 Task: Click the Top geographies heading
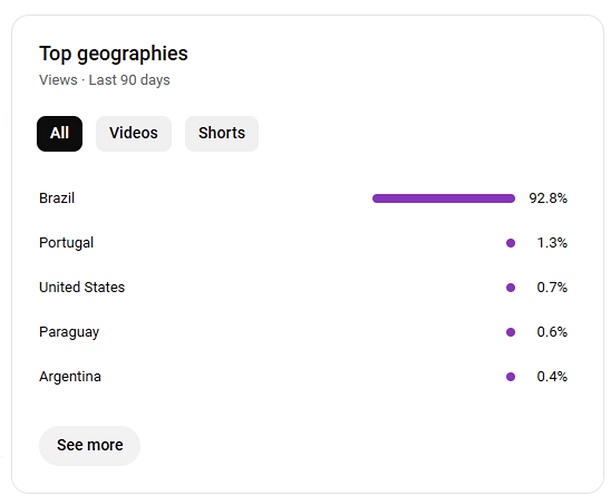coord(113,54)
